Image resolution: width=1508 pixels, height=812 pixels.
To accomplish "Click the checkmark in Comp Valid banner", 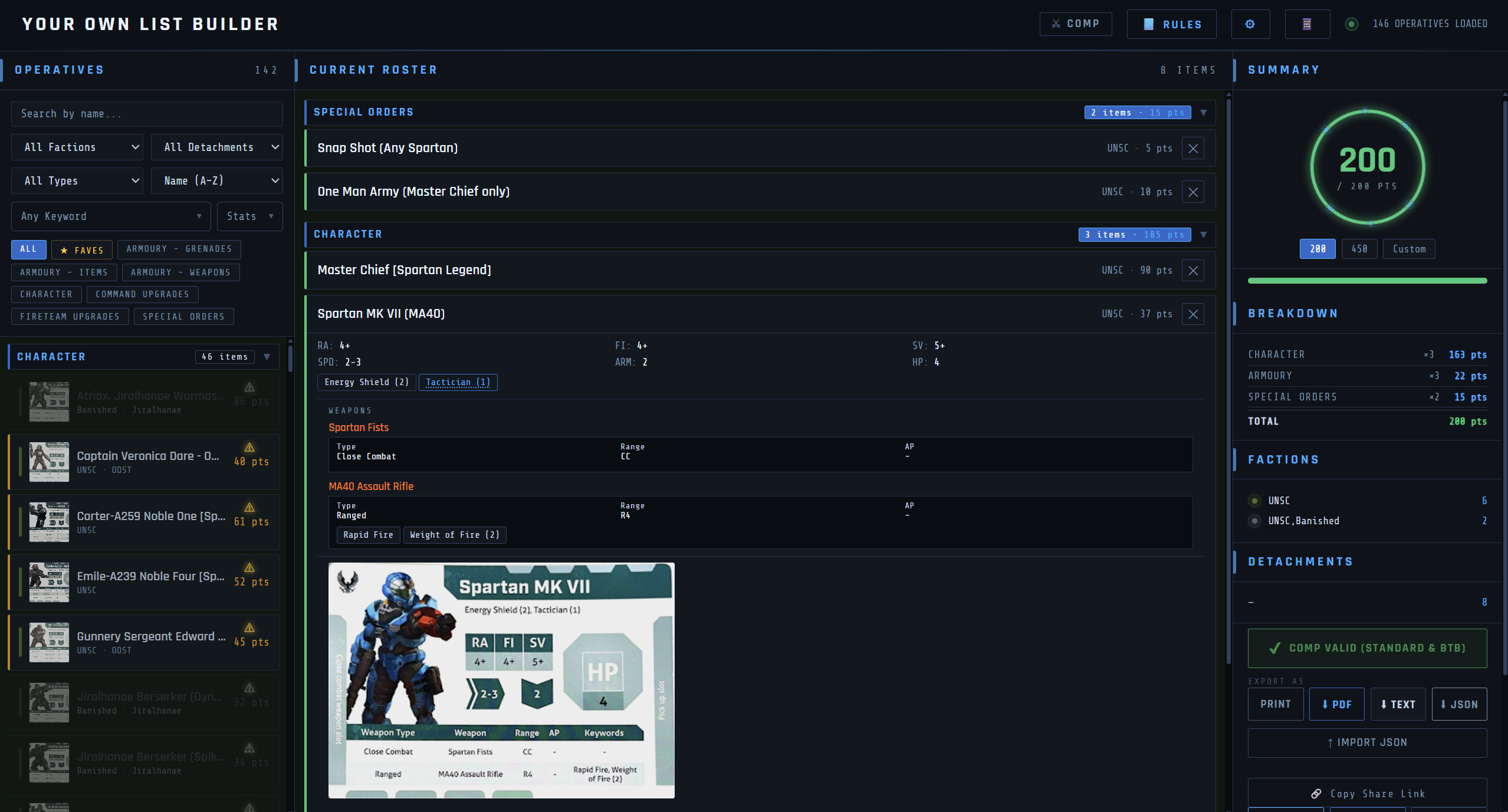I will [x=1275, y=648].
